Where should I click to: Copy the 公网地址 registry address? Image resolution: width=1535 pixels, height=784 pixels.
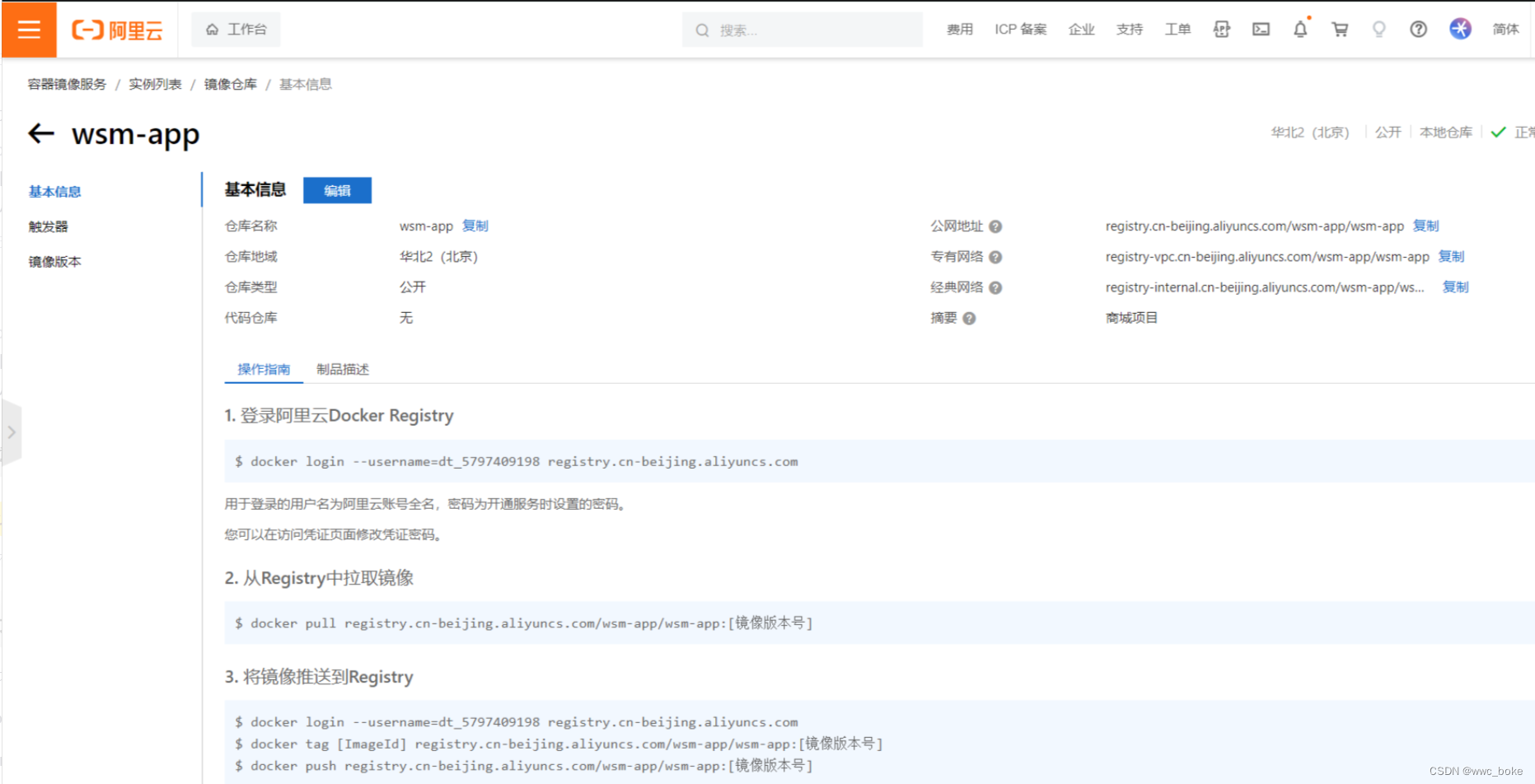(x=1425, y=226)
